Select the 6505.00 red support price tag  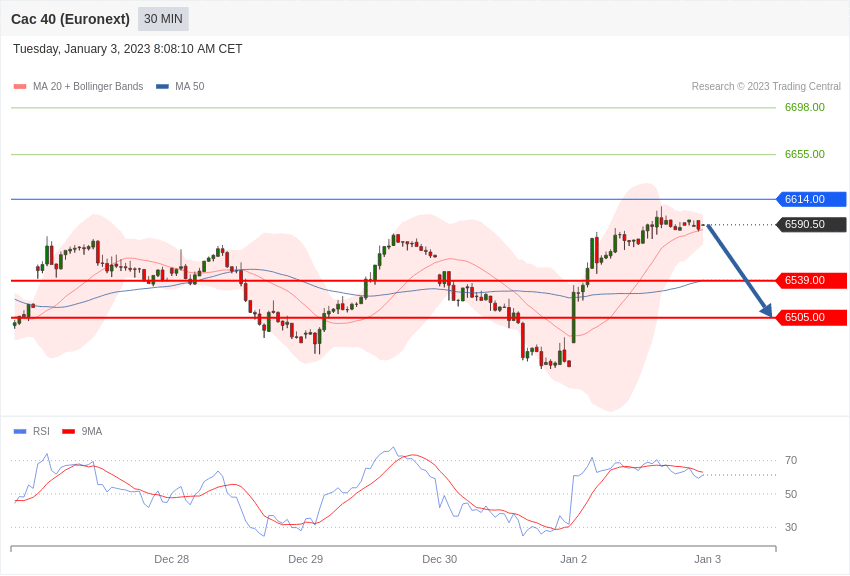pos(812,317)
